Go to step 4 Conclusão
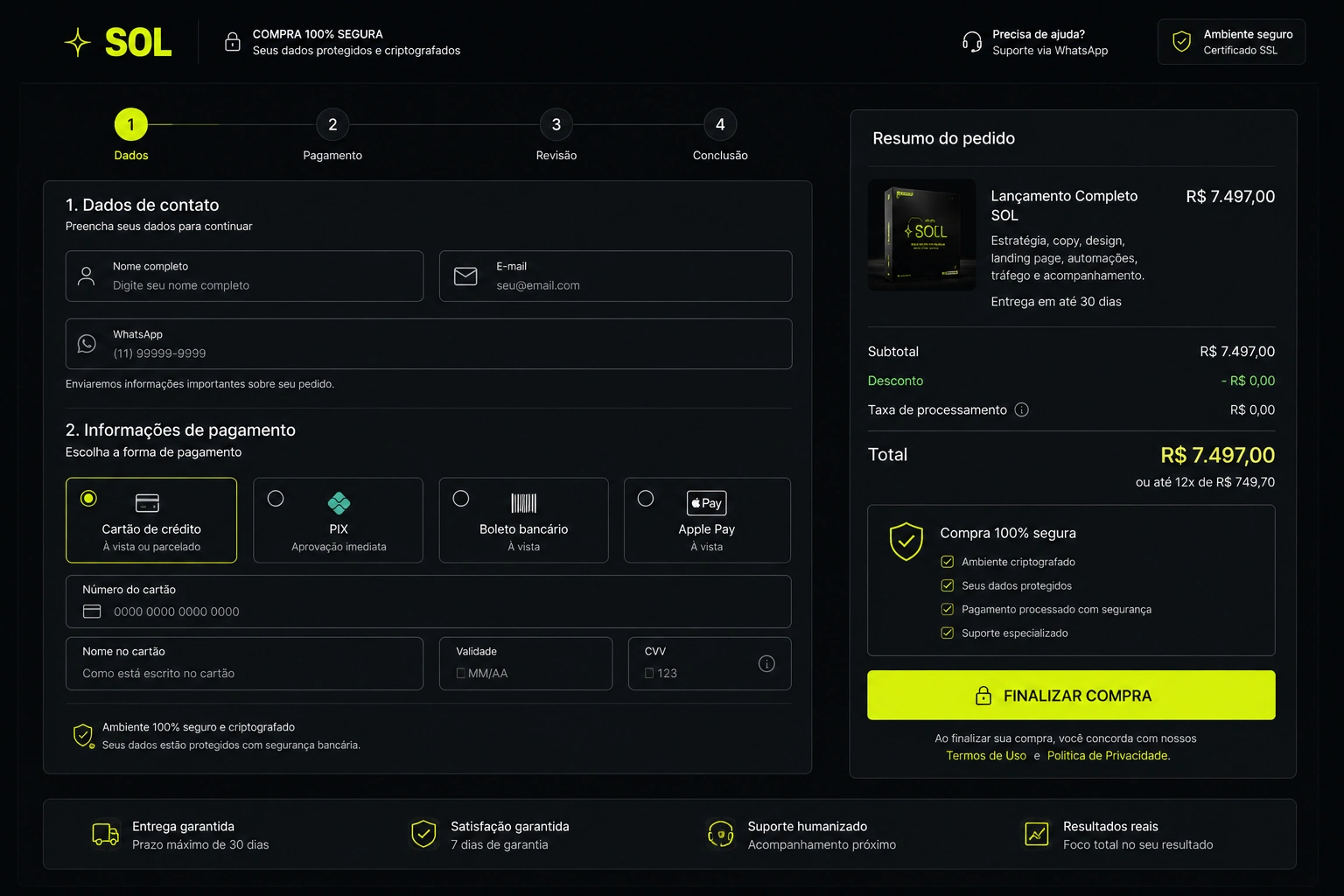The height and width of the screenshot is (896, 1344). click(720, 124)
